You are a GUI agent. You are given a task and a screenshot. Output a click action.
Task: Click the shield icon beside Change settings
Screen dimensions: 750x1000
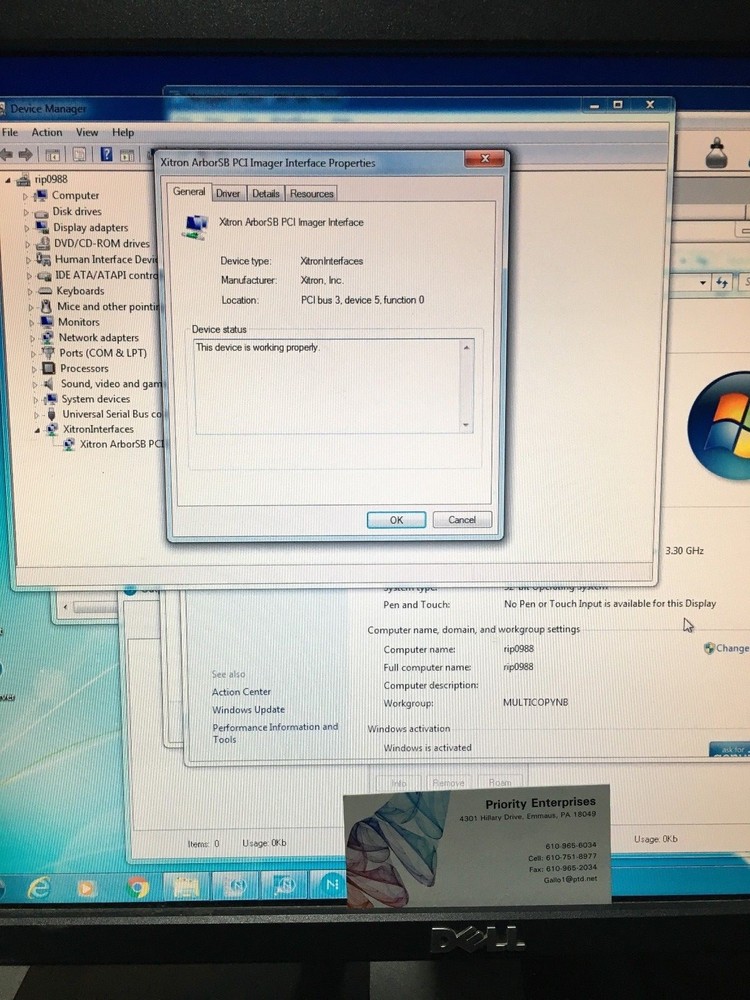tap(709, 649)
